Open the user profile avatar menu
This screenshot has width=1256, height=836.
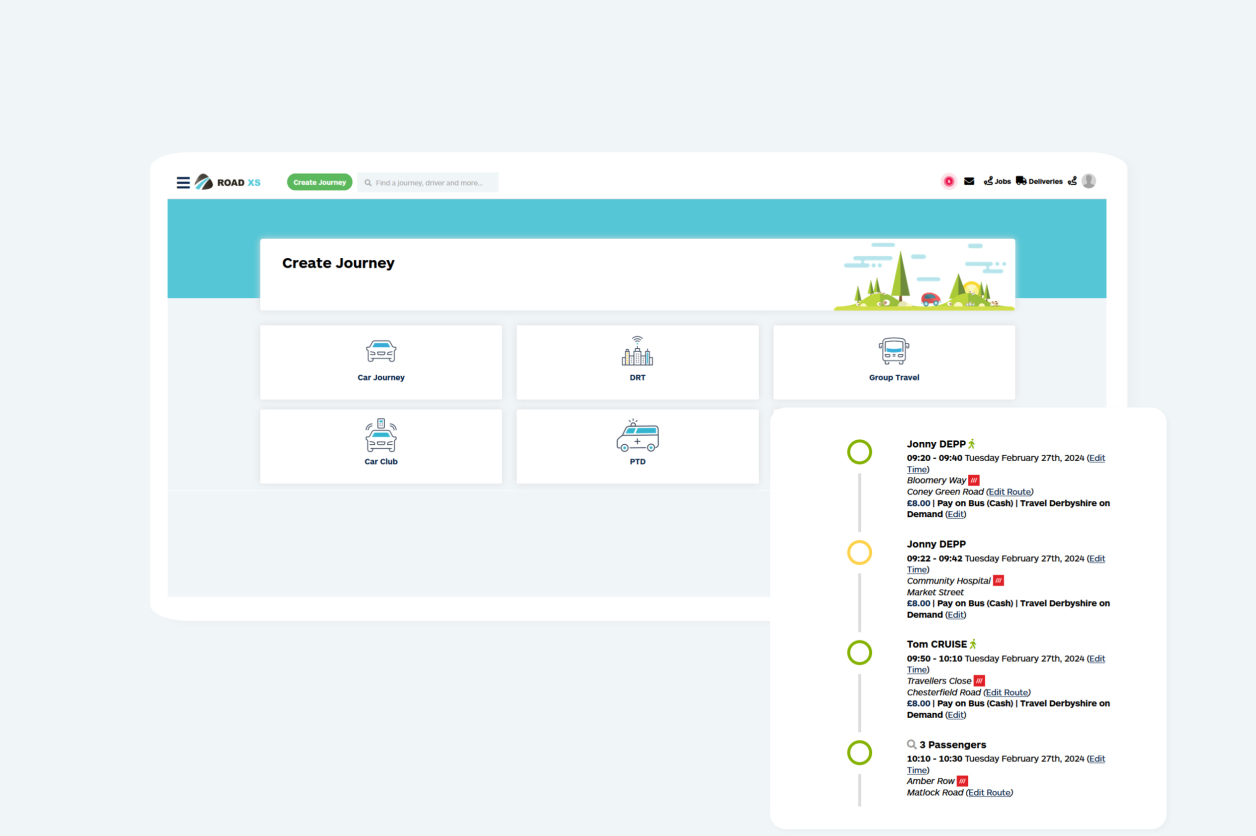tap(1088, 180)
